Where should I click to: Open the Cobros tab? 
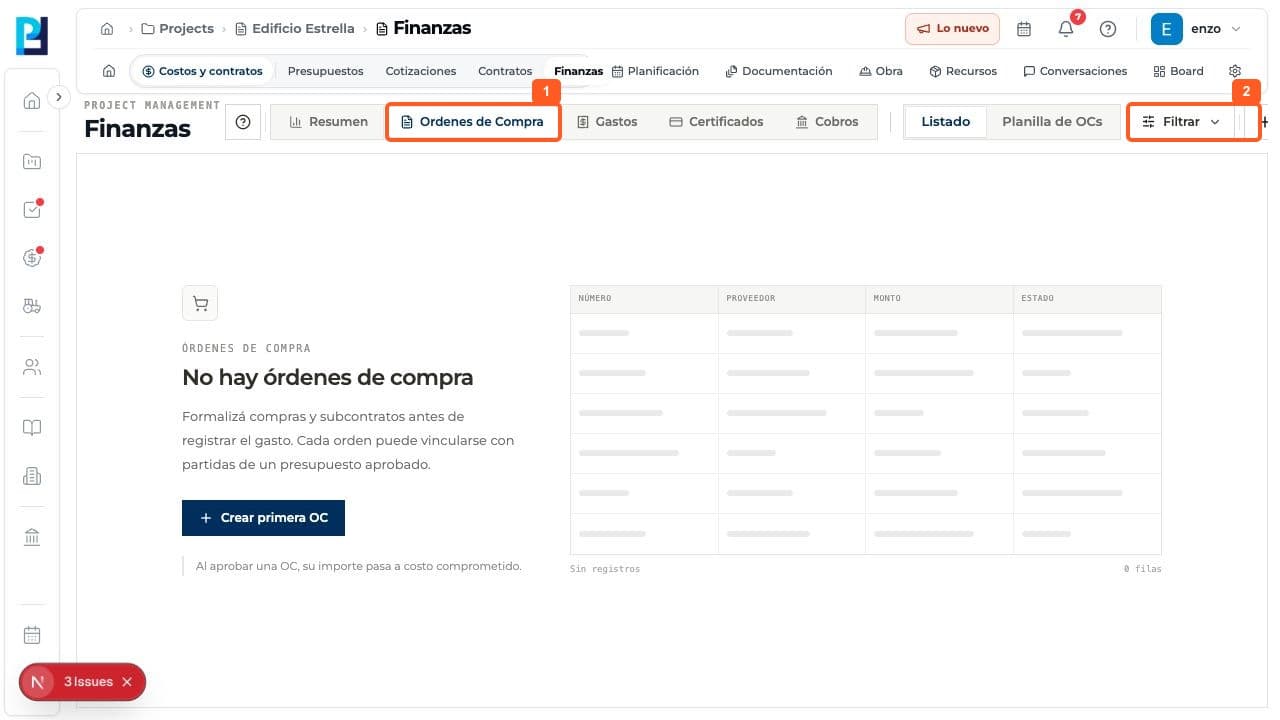827,122
